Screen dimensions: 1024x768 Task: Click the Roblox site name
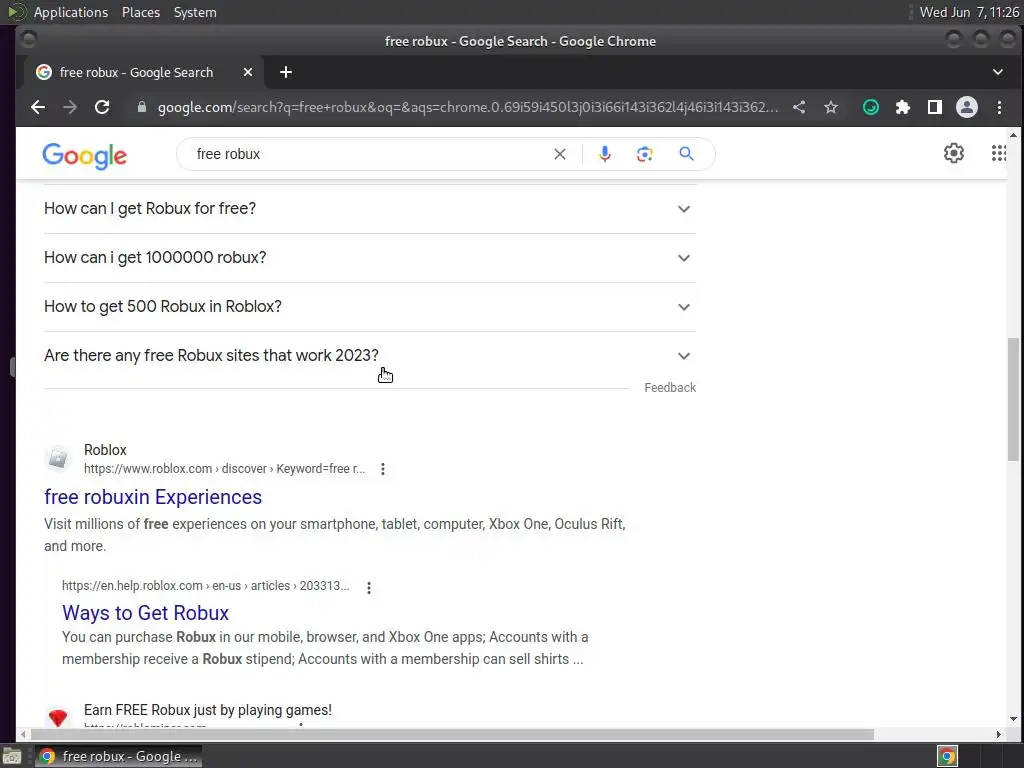[105, 450]
